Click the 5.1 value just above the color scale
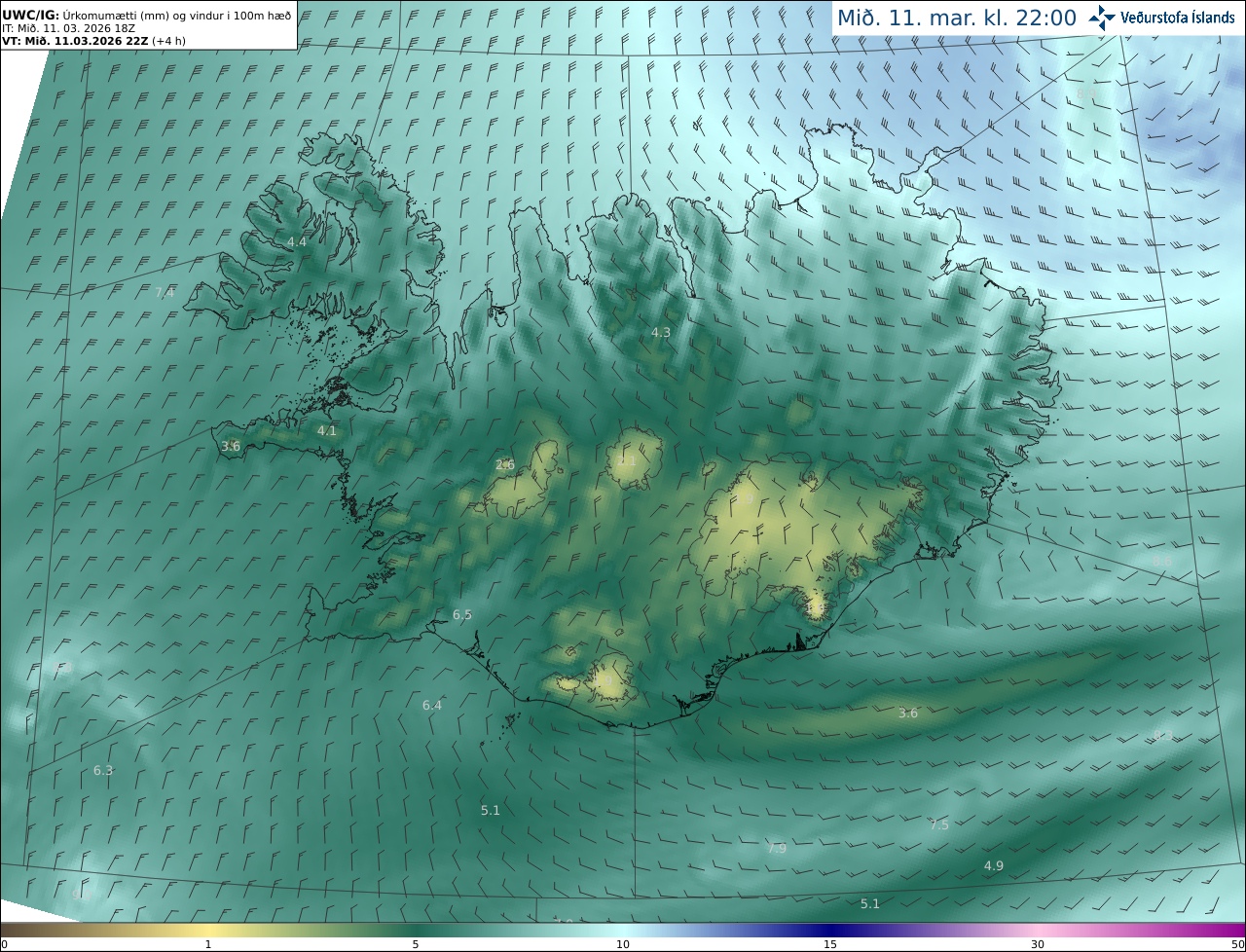This screenshot has width=1246, height=952. (x=870, y=904)
